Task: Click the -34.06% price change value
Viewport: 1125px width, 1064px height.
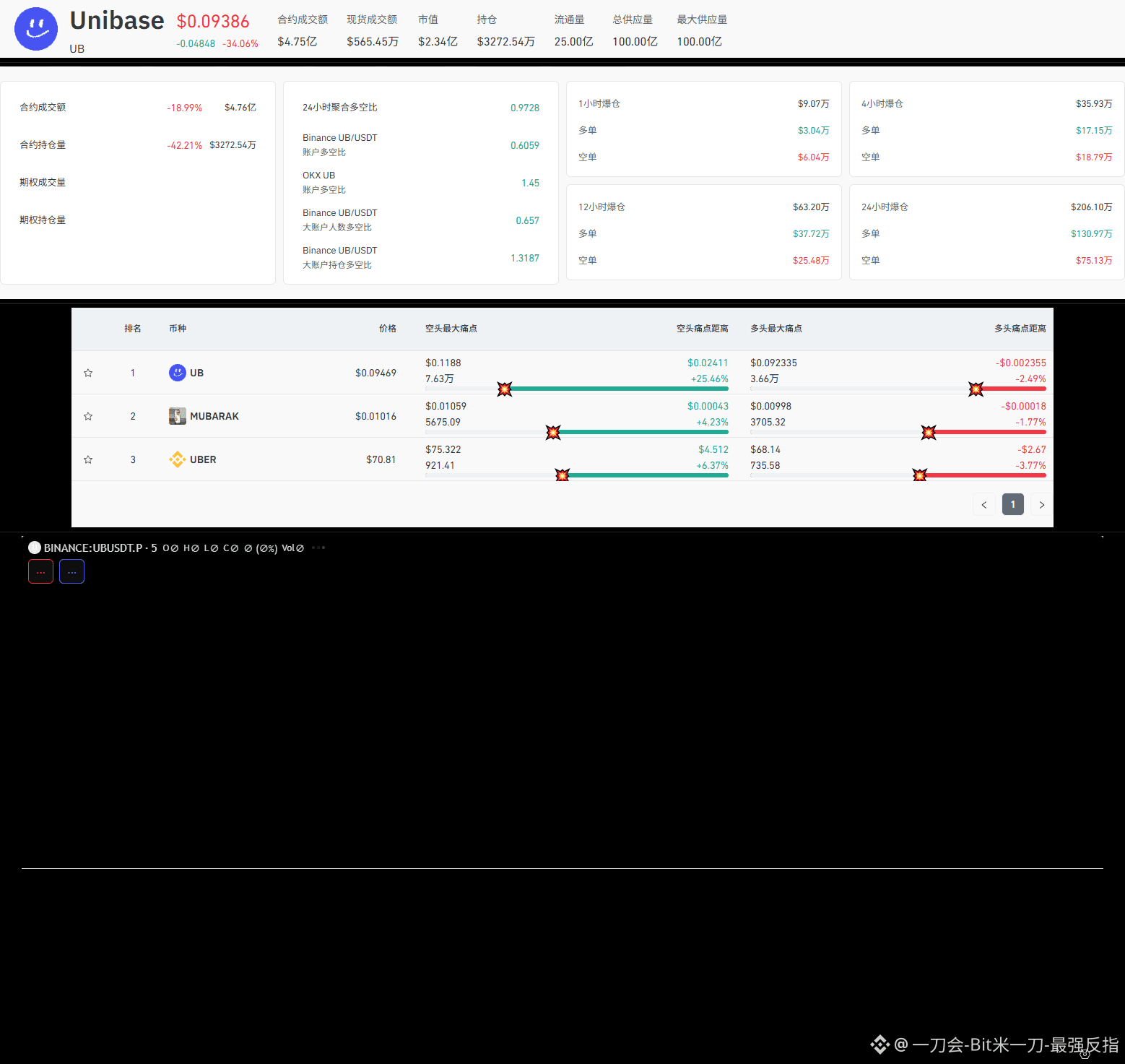Action: (x=240, y=44)
